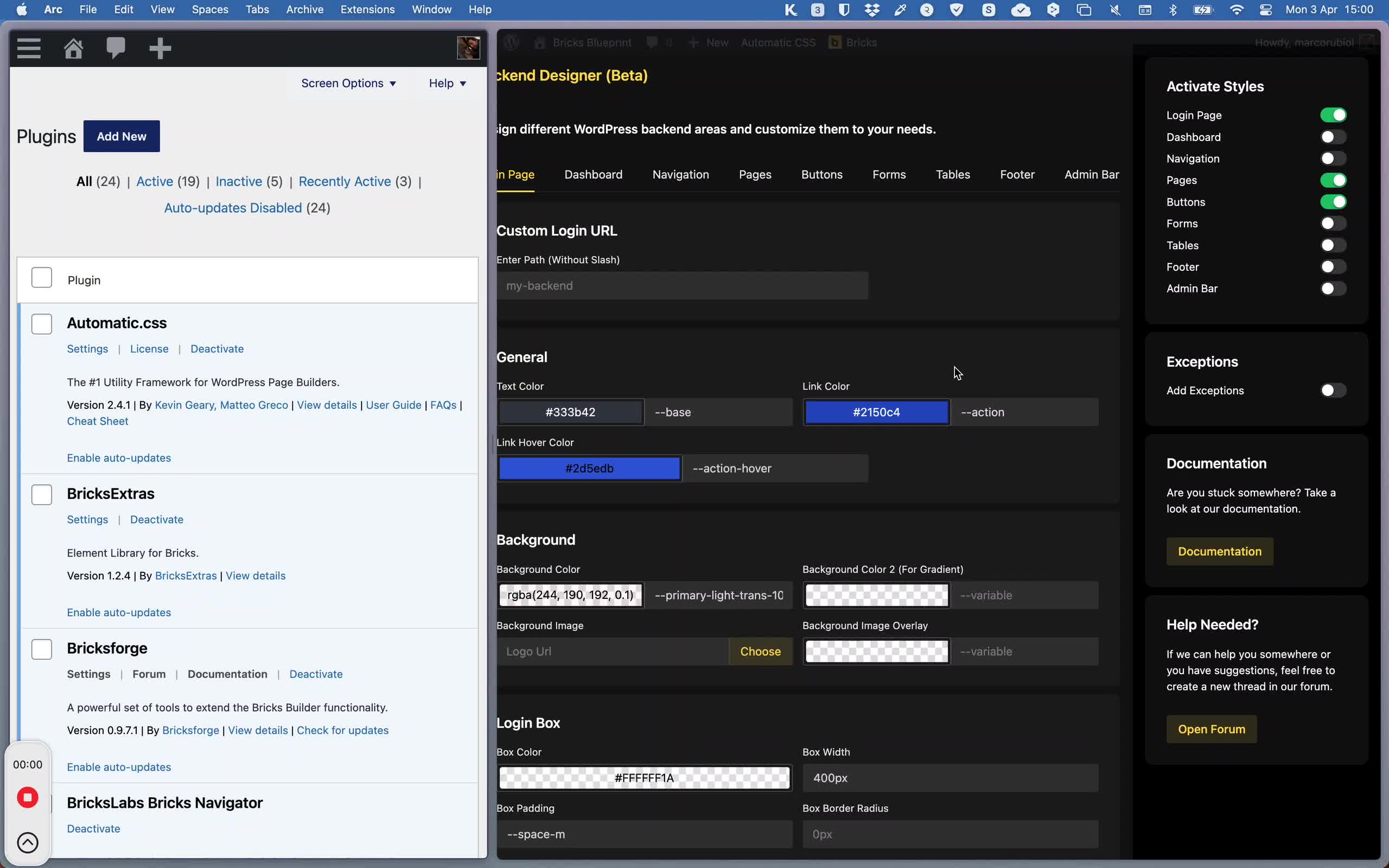Expand the Help dropdown in Plugins page
This screenshot has width=1389, height=868.
pyautogui.click(x=448, y=83)
